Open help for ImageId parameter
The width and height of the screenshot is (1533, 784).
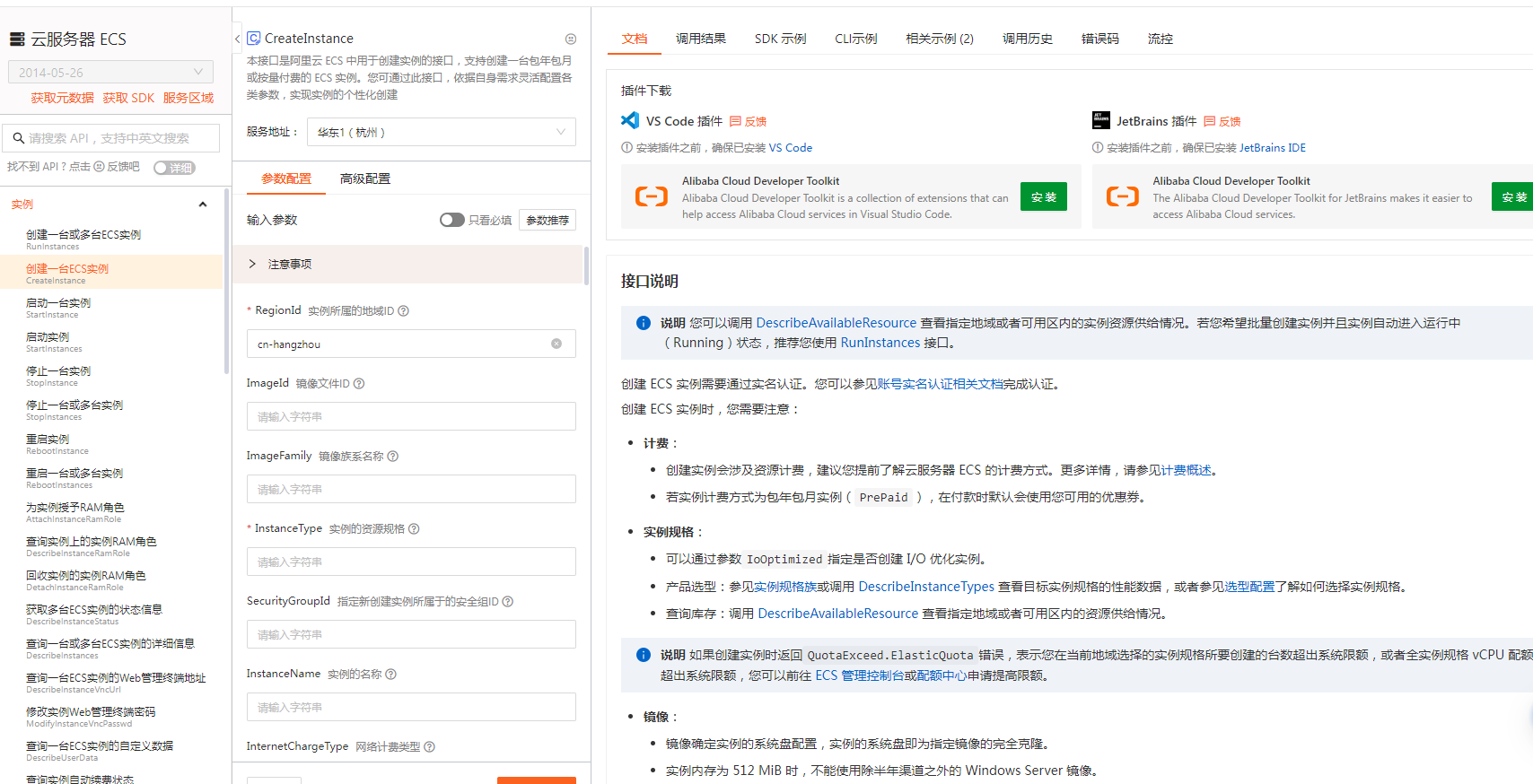359,384
